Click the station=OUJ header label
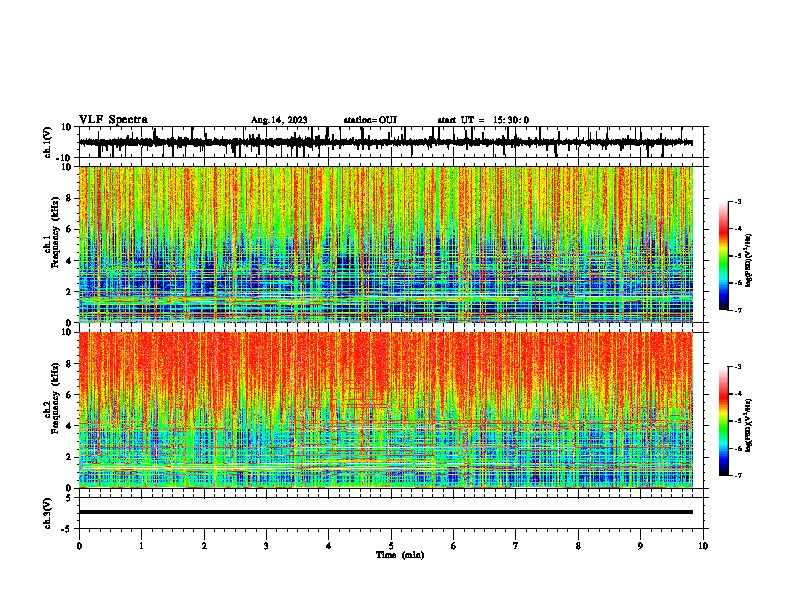Viewport: 792px width, 612px height. [x=370, y=120]
